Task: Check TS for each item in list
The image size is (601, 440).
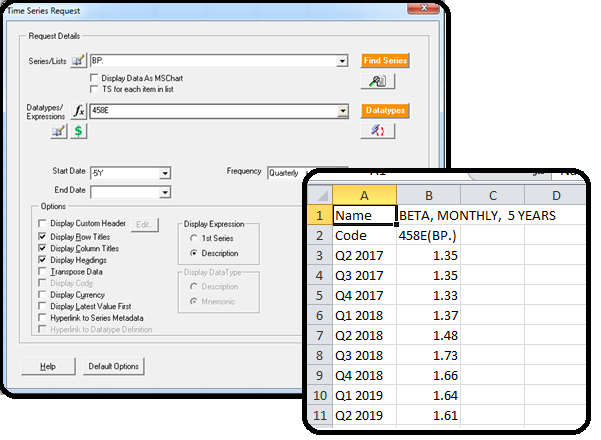Action: 95,88
